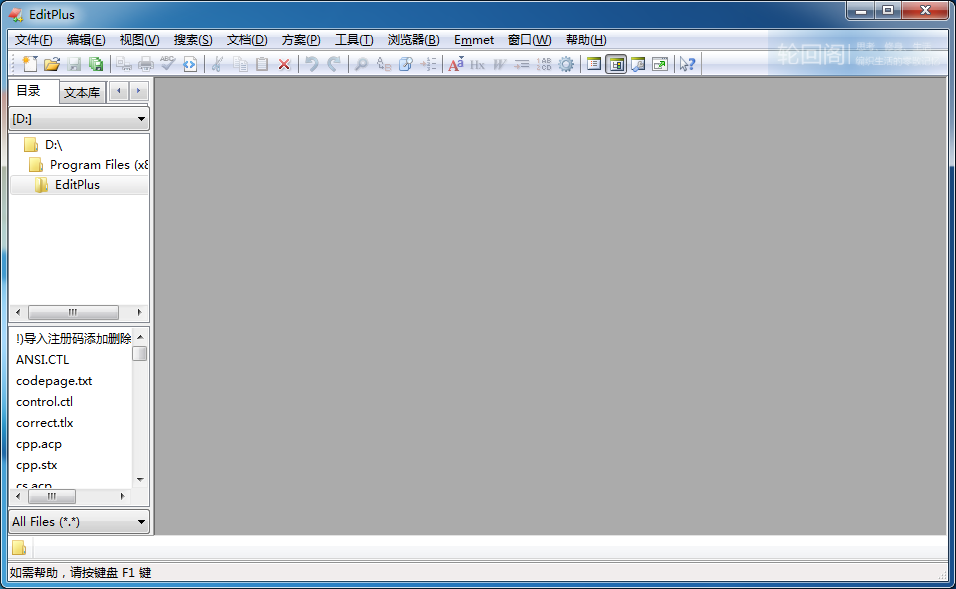Click the Find magnifier icon
The image size is (956, 589).
361,64
